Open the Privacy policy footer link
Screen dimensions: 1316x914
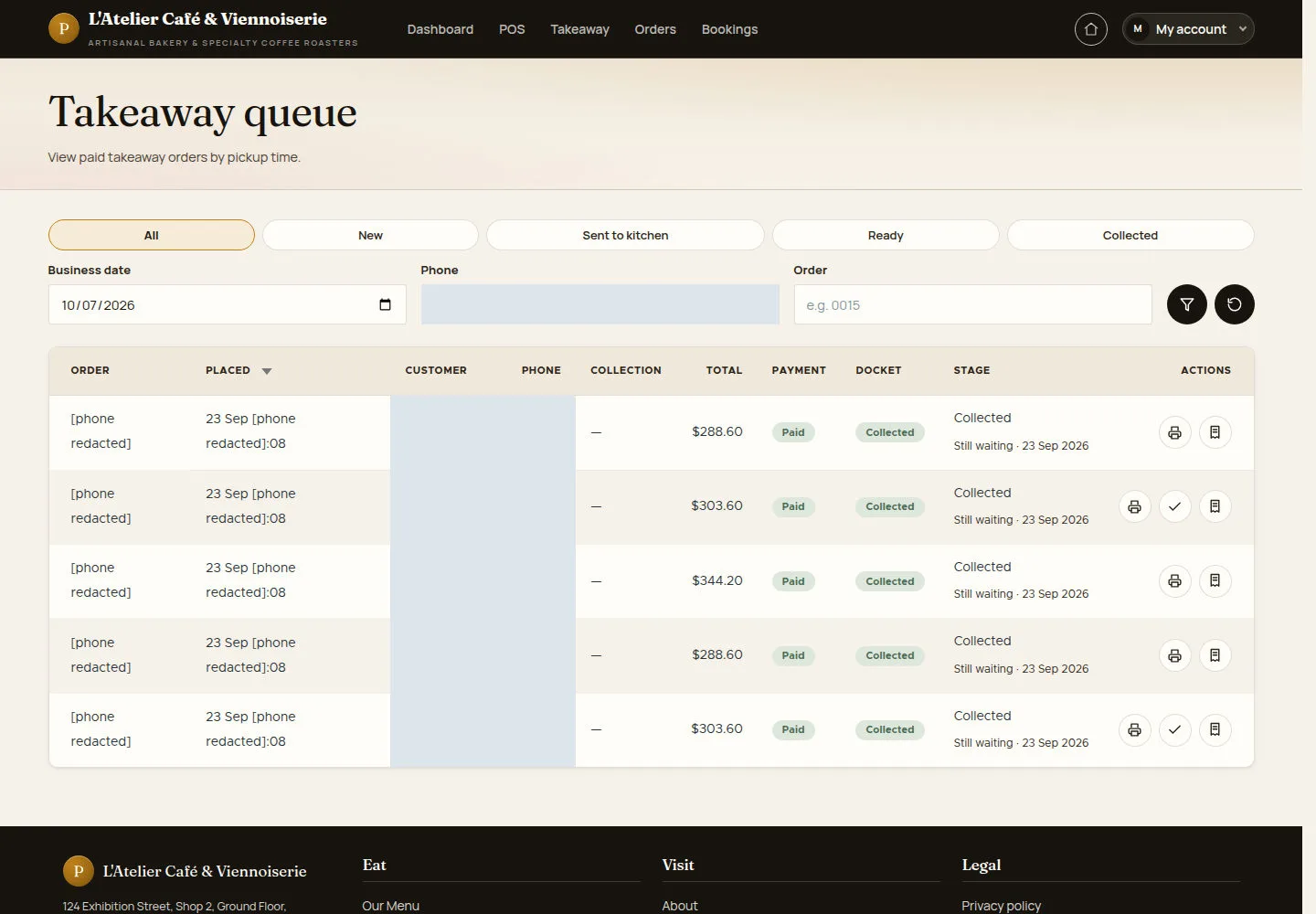pyautogui.click(x=1001, y=906)
